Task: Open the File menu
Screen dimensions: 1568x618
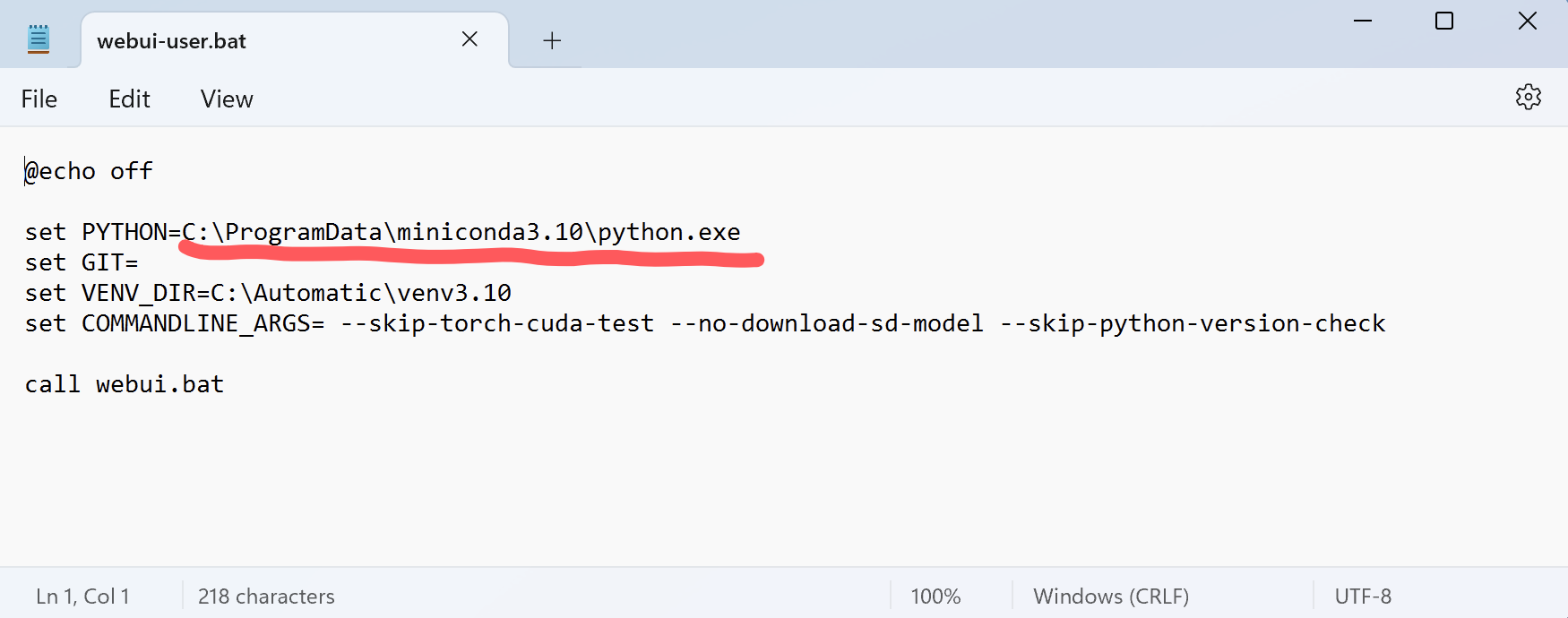Action: tap(39, 99)
